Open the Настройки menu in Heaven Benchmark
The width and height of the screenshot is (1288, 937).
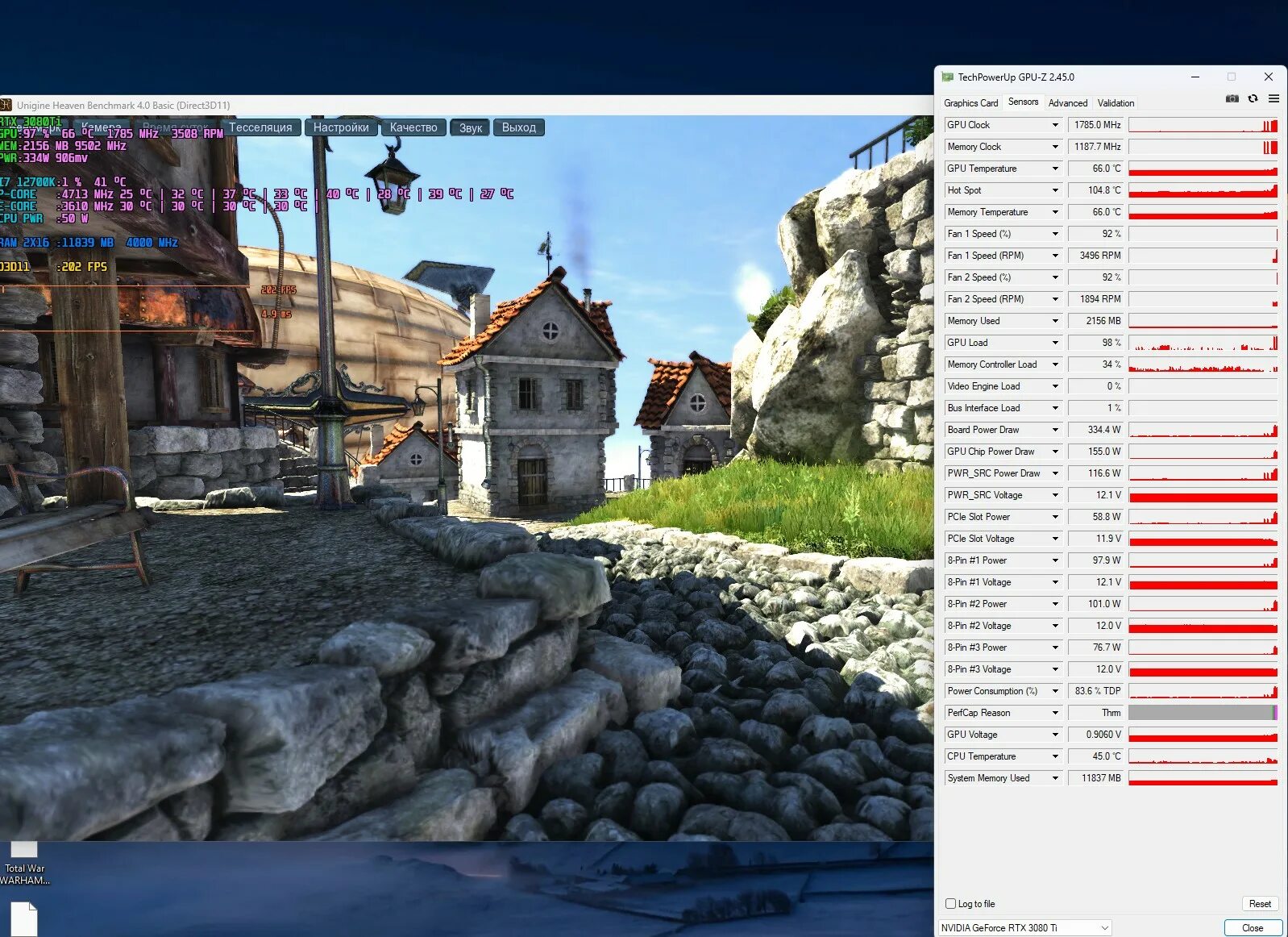341,127
